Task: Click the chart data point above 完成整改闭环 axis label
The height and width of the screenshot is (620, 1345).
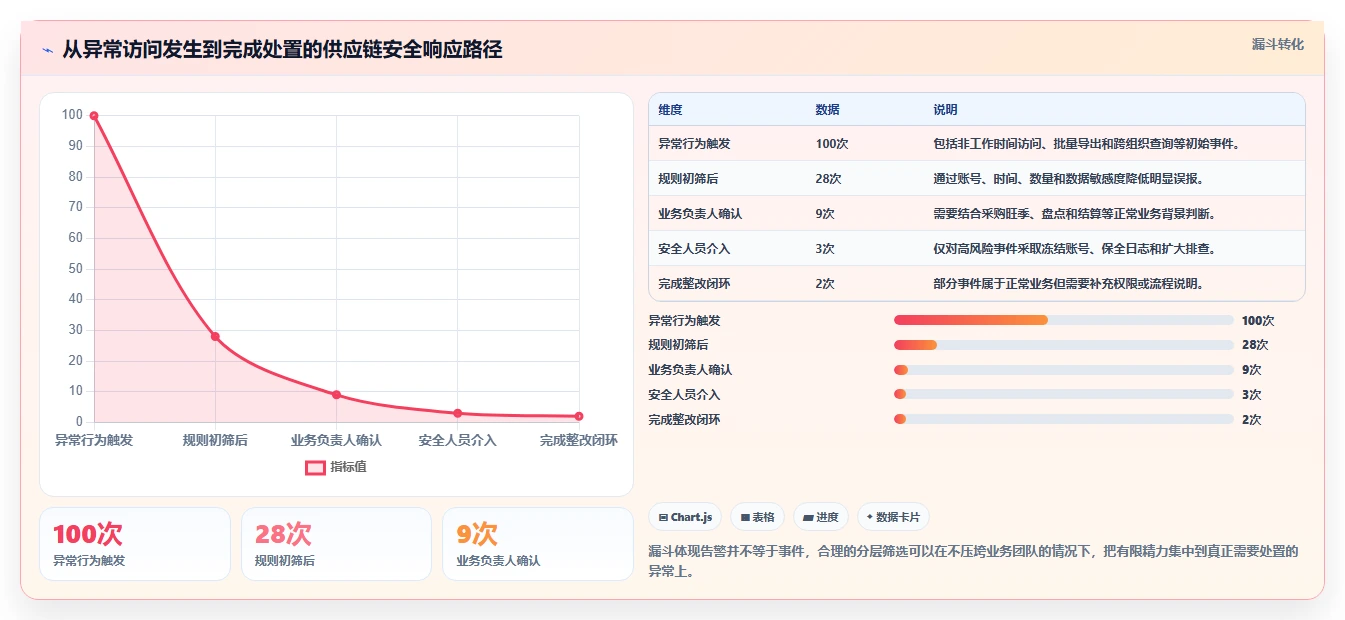Action: 579,416
